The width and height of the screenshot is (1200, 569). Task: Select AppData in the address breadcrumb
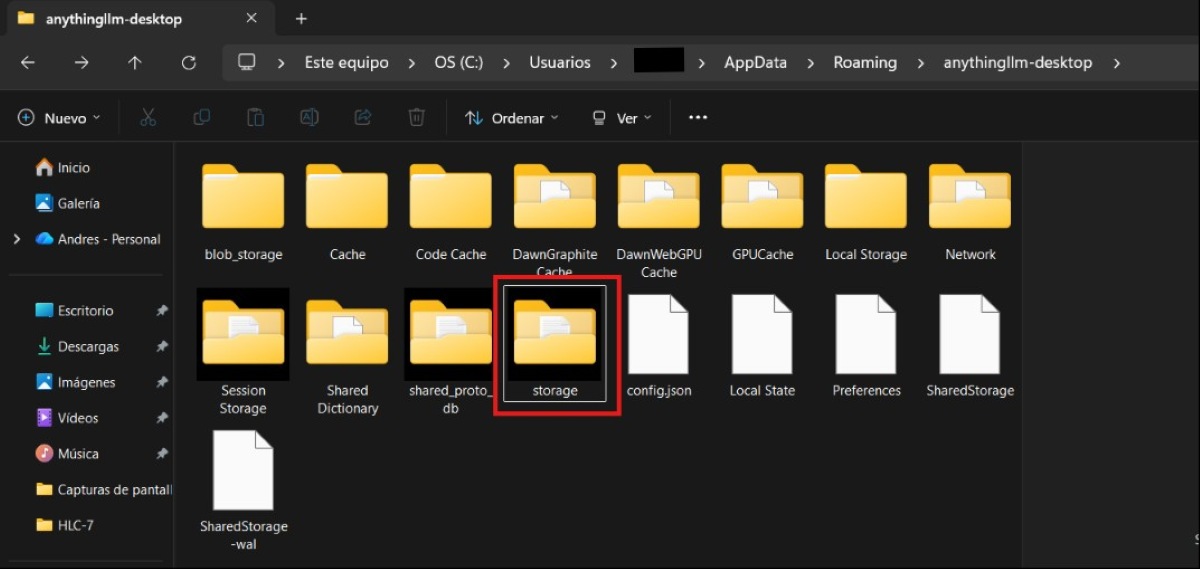755,62
